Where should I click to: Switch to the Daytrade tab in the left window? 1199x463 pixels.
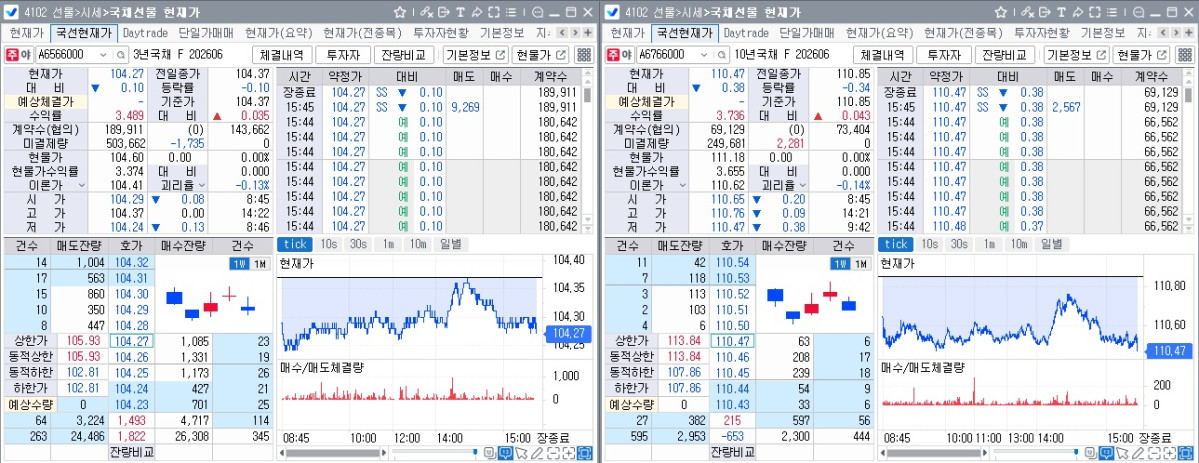[145, 33]
